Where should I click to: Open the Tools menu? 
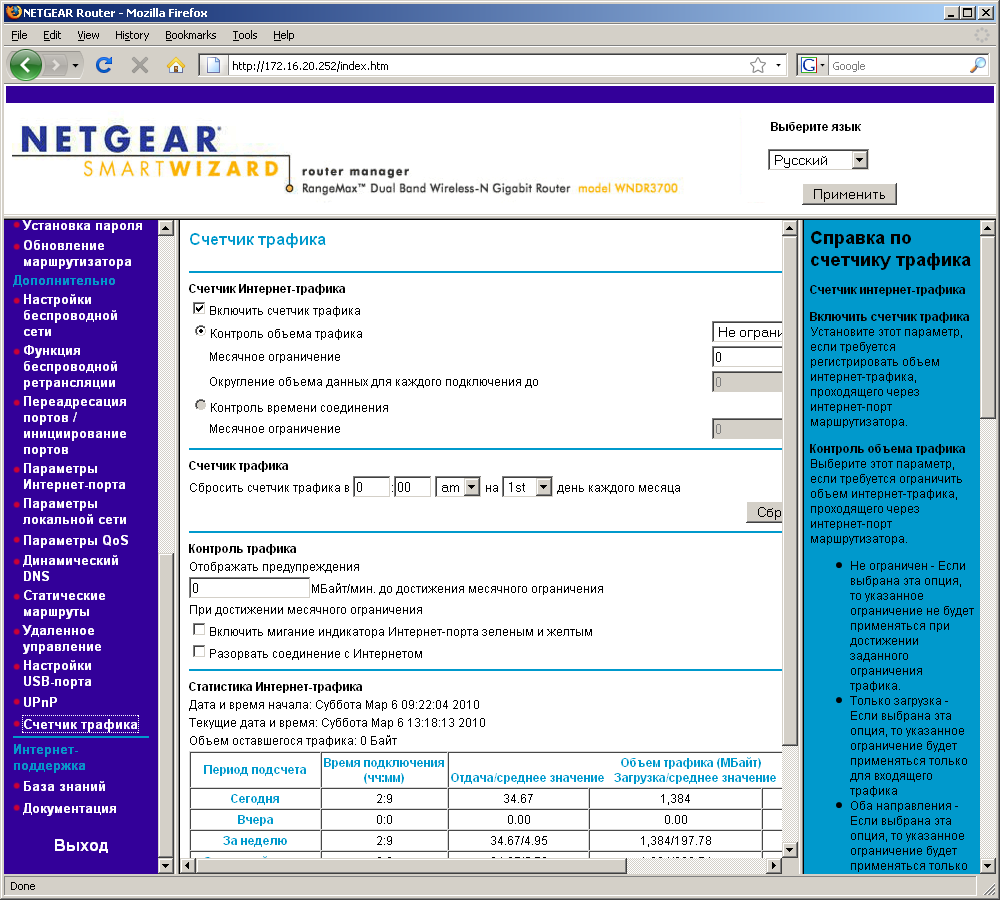(245, 35)
